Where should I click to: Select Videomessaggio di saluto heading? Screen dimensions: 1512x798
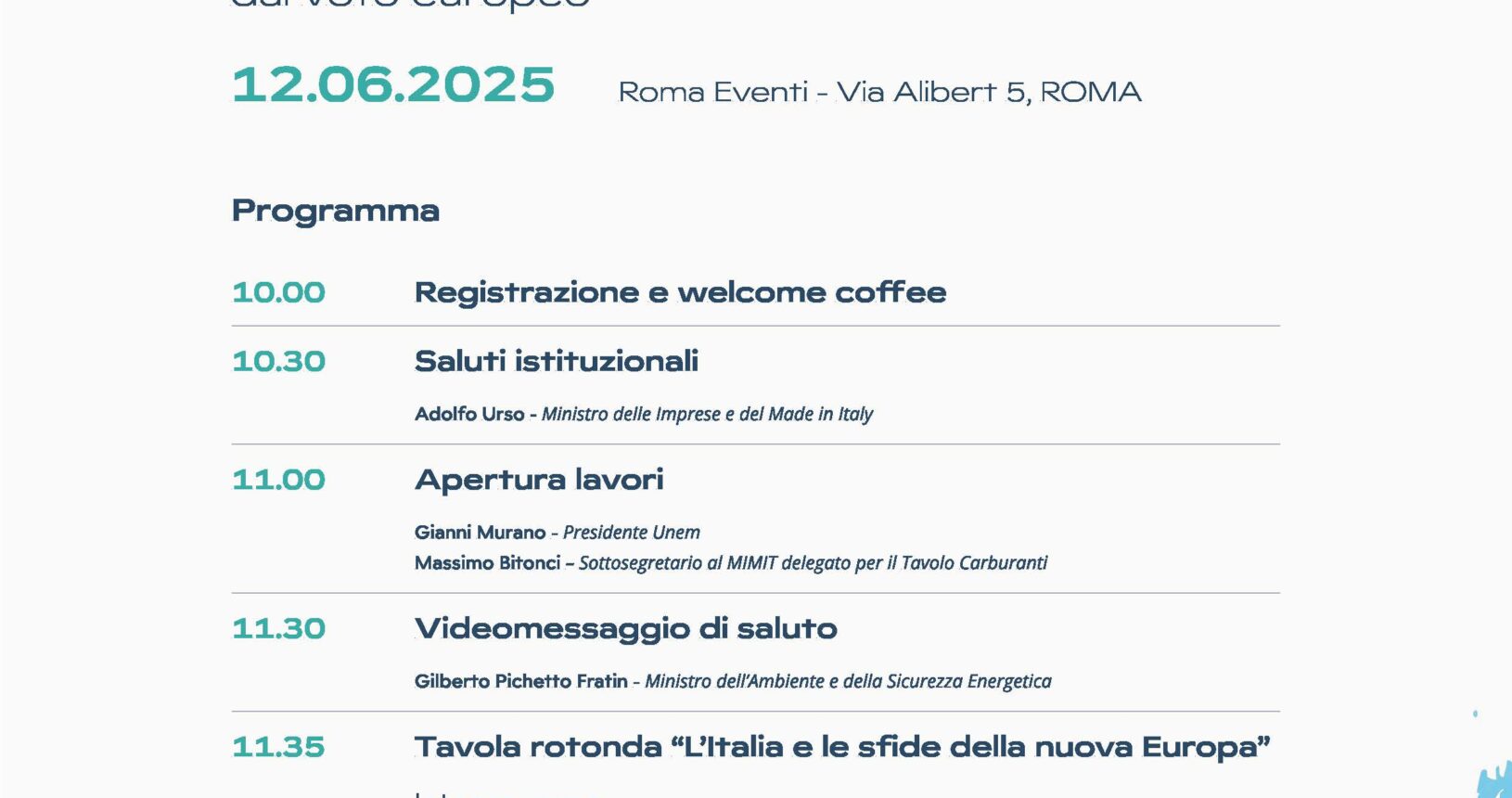click(x=626, y=628)
